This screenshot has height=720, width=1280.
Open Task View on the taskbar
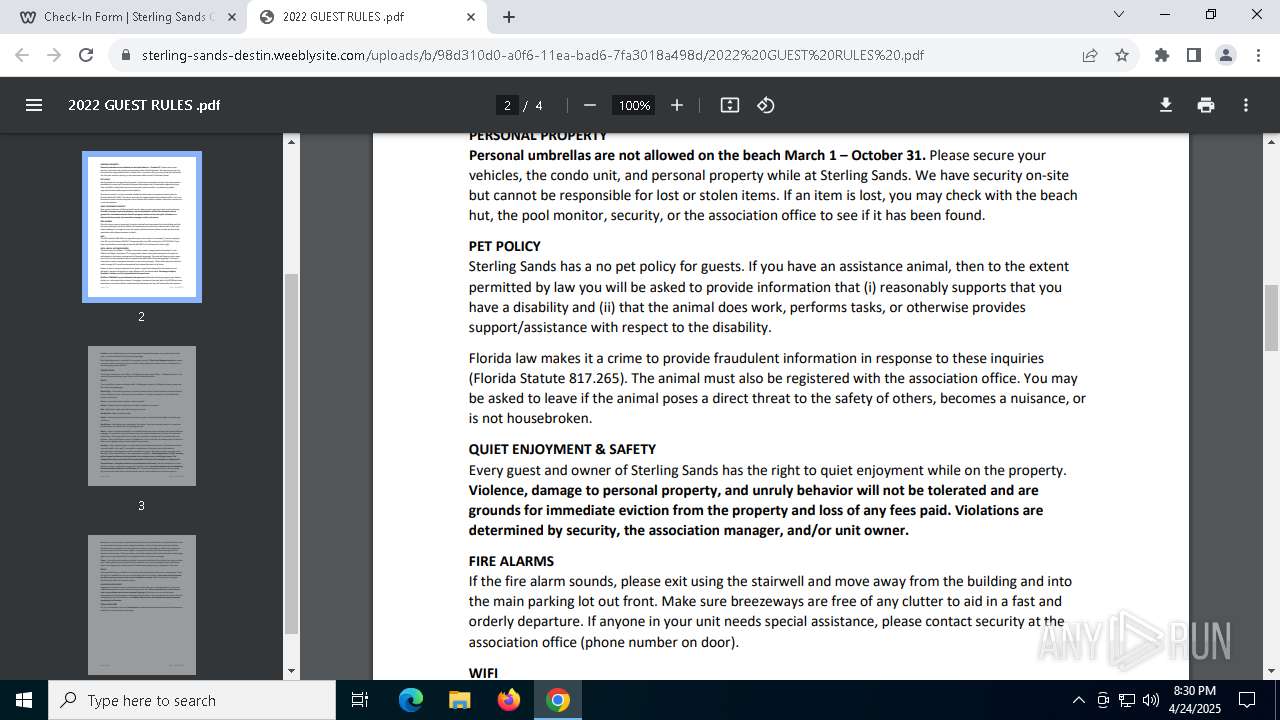point(360,700)
